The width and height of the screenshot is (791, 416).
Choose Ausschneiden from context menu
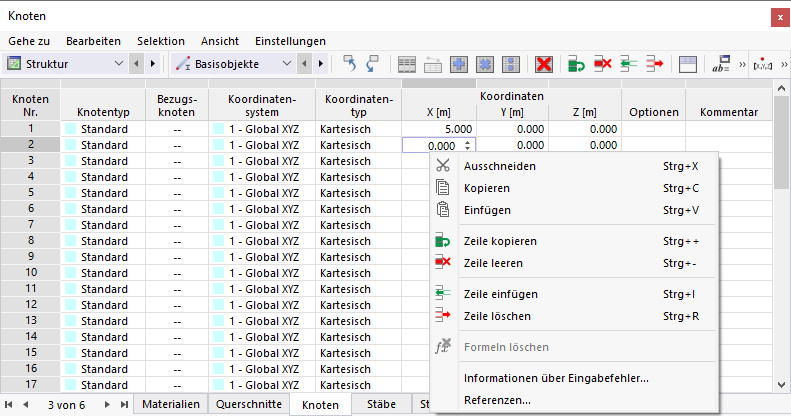pos(575,166)
